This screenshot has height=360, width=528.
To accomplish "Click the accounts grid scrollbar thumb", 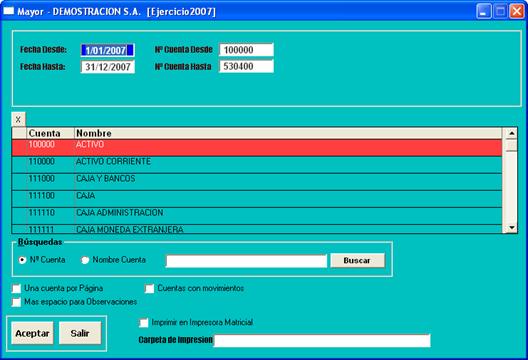I will point(512,145).
